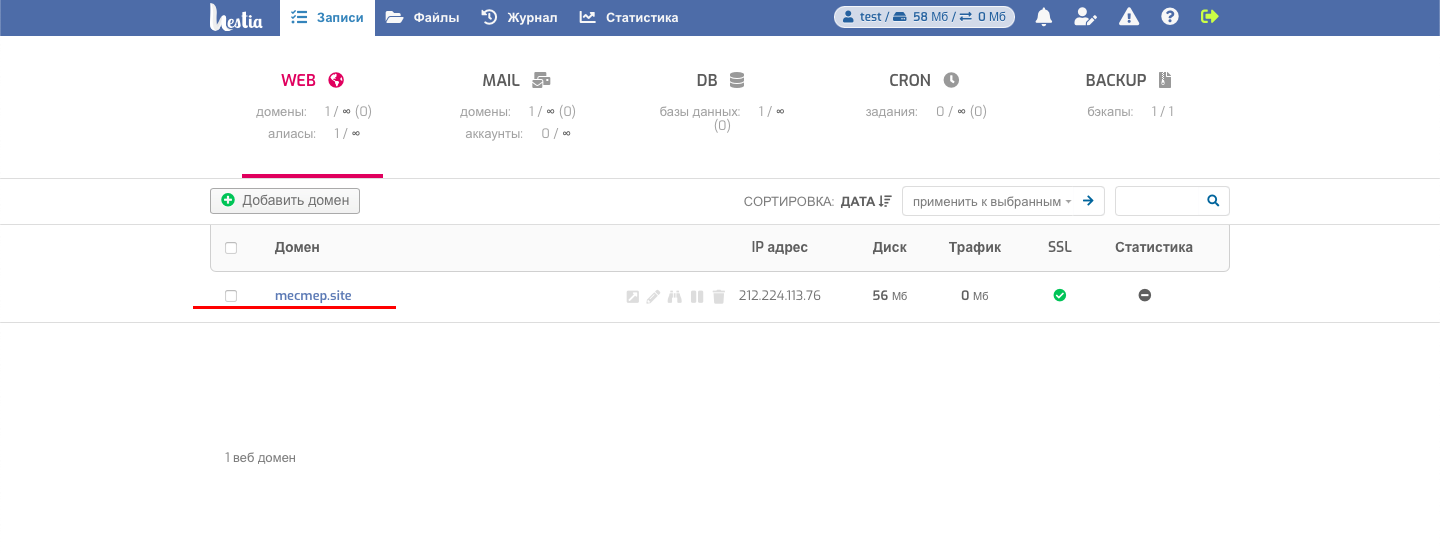Log out with the green exit icon
The height and width of the screenshot is (556, 1440).
[1210, 16]
